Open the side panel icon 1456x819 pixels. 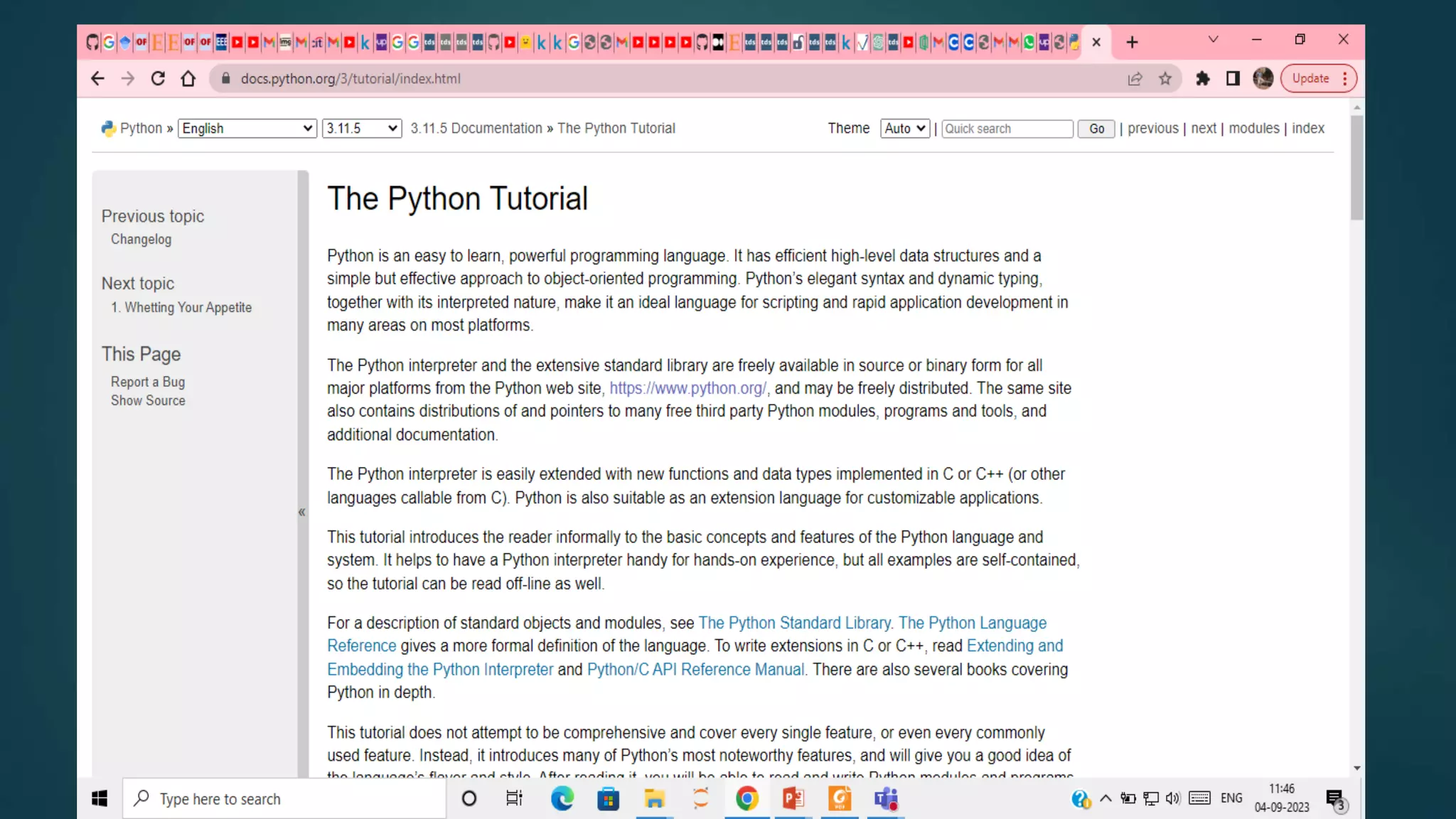[x=1233, y=79]
